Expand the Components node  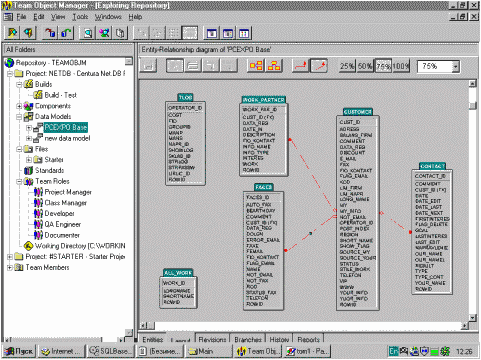tap(19, 106)
